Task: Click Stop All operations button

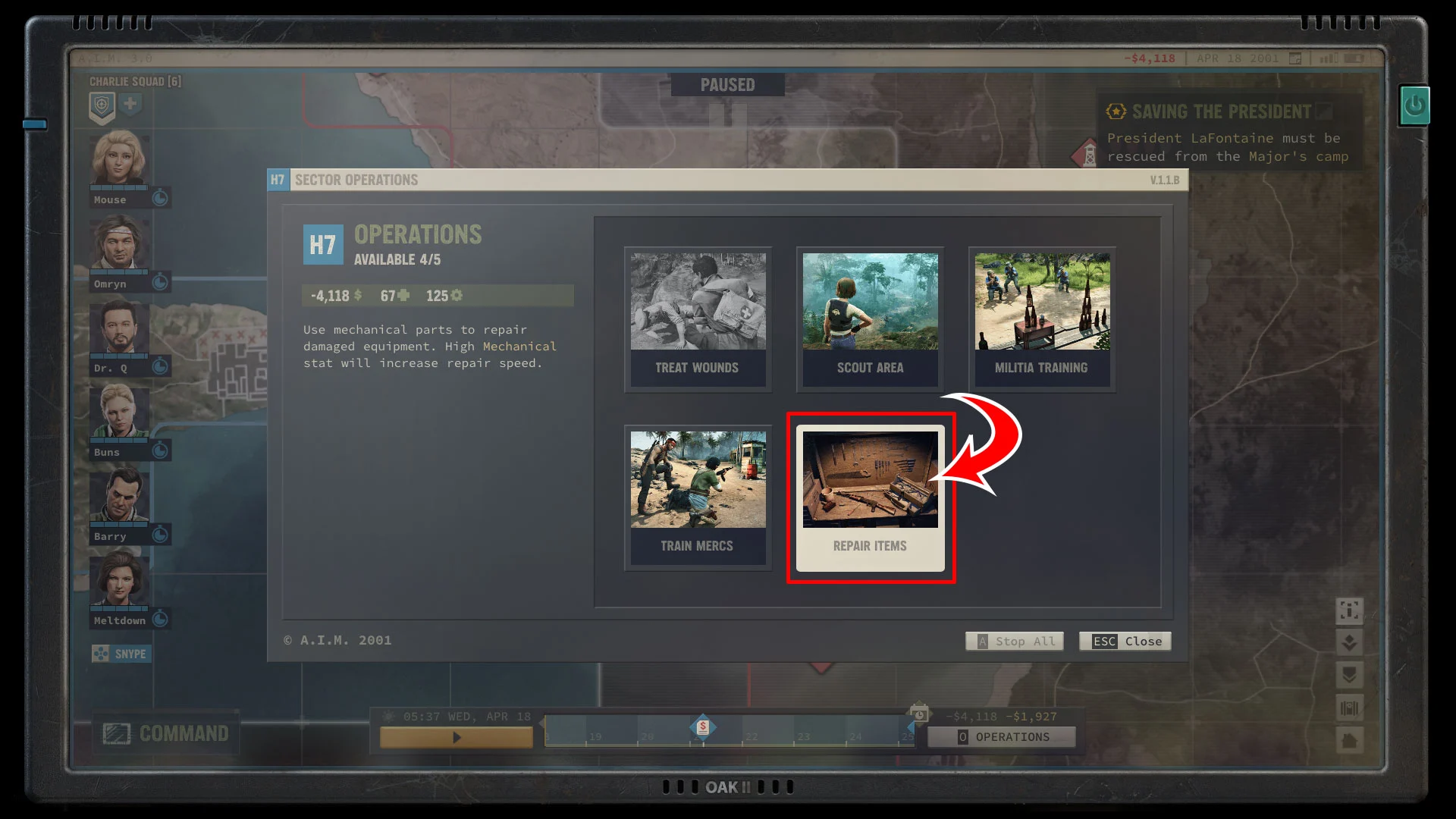Action: click(1014, 641)
